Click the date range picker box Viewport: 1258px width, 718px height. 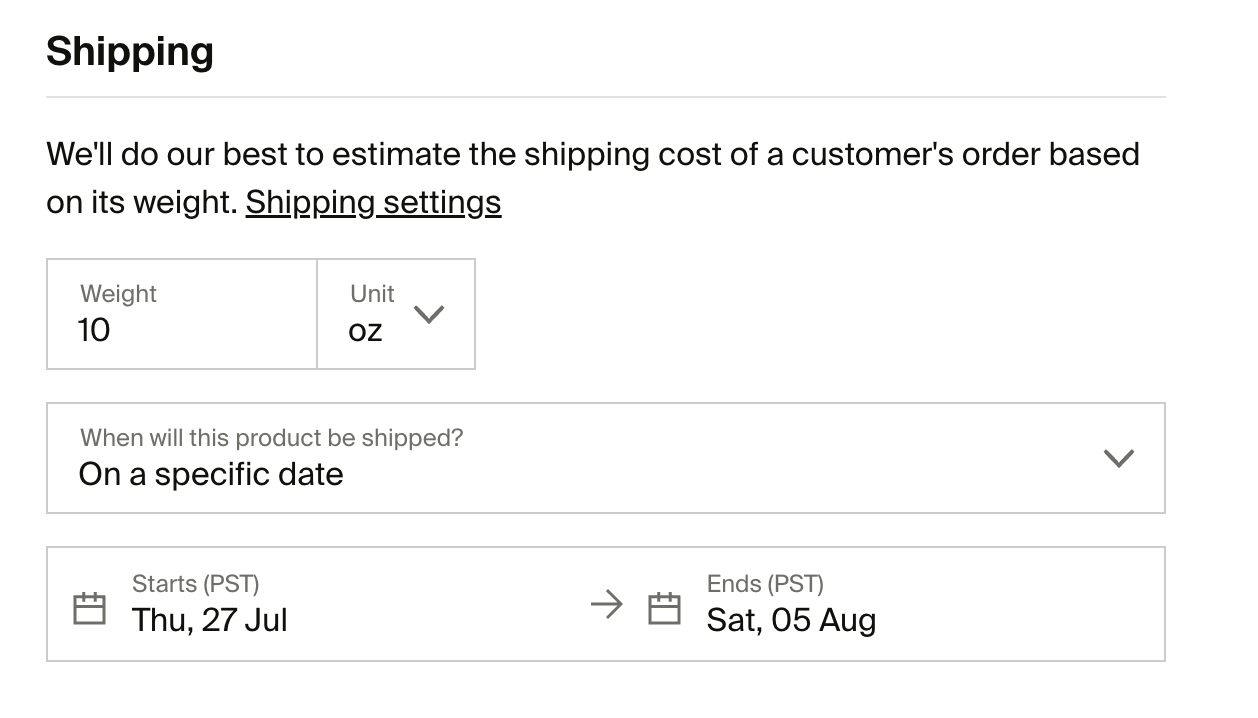(x=606, y=604)
